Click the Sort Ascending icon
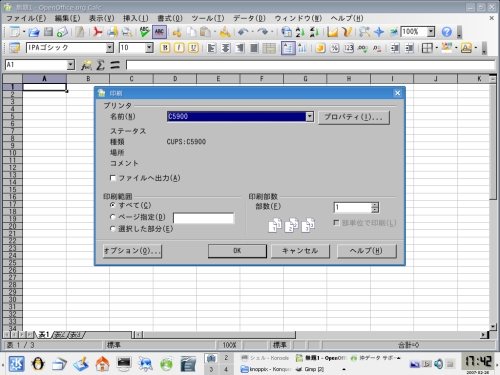This screenshot has height=375, width=500. 300,32
